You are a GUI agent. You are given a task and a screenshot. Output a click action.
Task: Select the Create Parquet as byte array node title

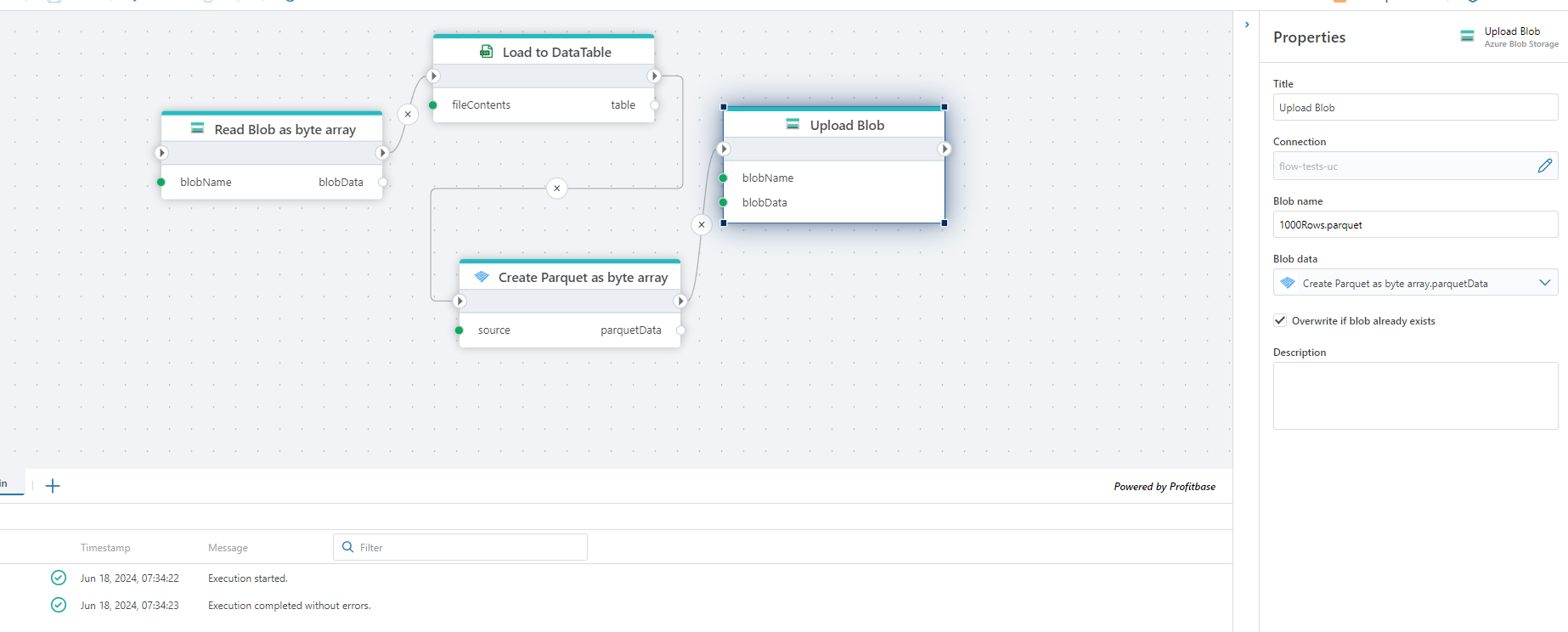(x=583, y=277)
